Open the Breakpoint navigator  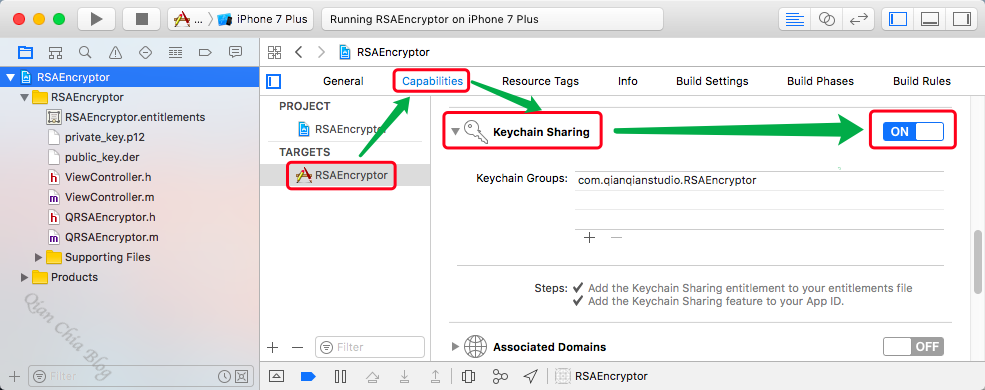[205, 52]
